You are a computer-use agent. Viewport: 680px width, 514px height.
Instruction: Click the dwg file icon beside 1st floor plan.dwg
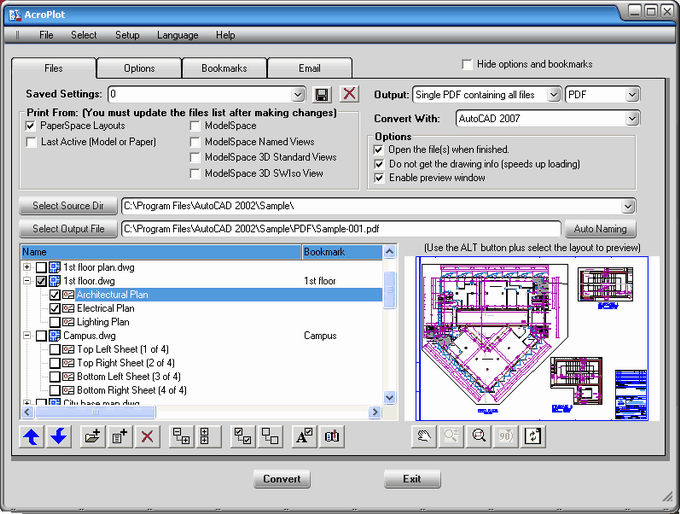55,267
